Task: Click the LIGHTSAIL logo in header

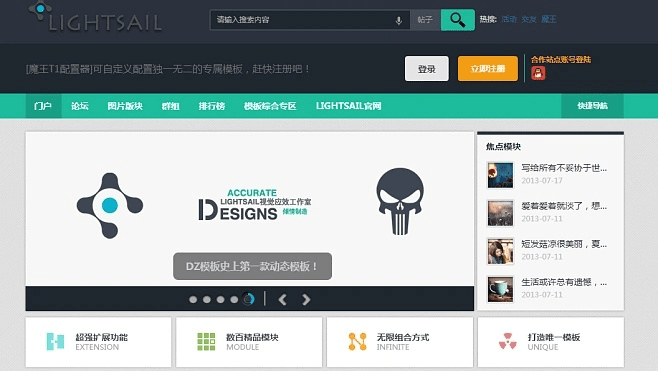Action: [x=95, y=18]
